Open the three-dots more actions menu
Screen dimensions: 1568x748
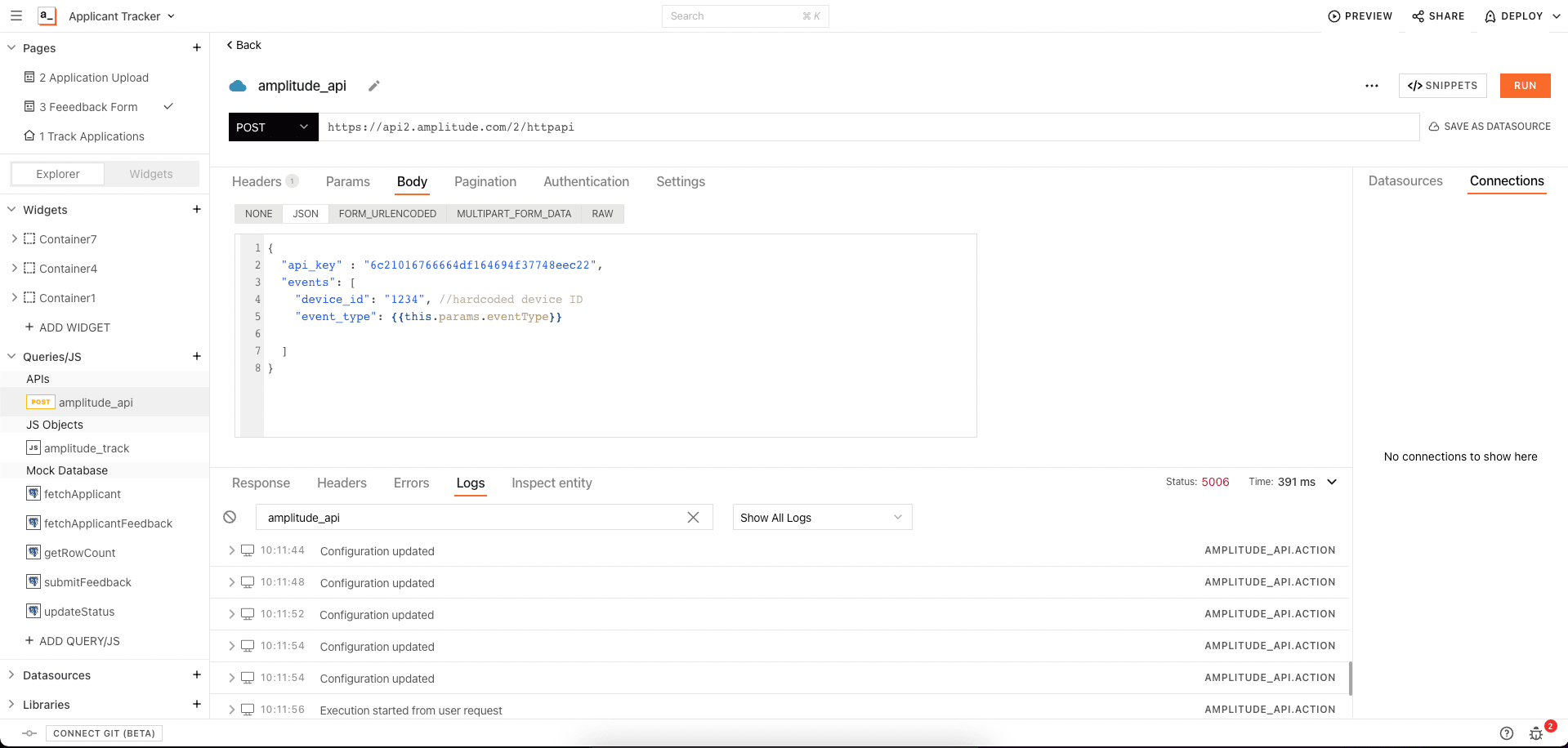click(1371, 86)
